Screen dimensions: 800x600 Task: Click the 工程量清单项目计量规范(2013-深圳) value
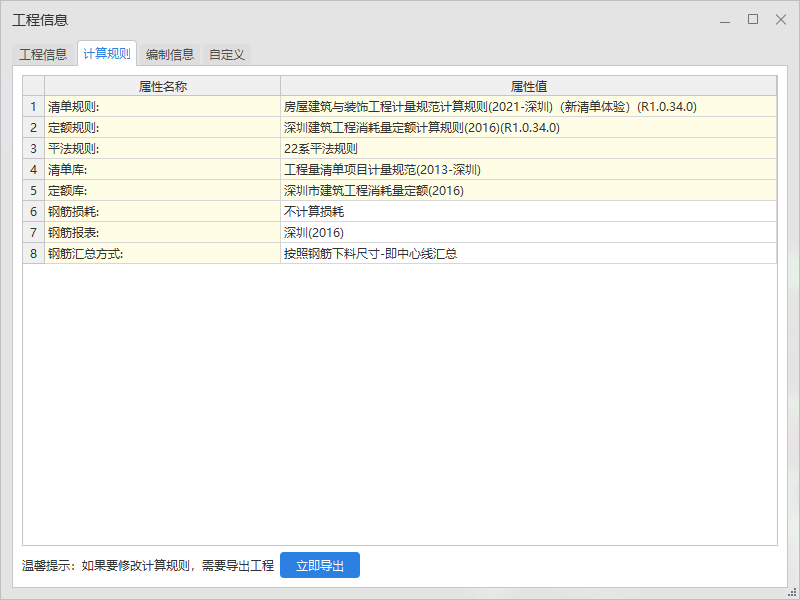point(529,169)
